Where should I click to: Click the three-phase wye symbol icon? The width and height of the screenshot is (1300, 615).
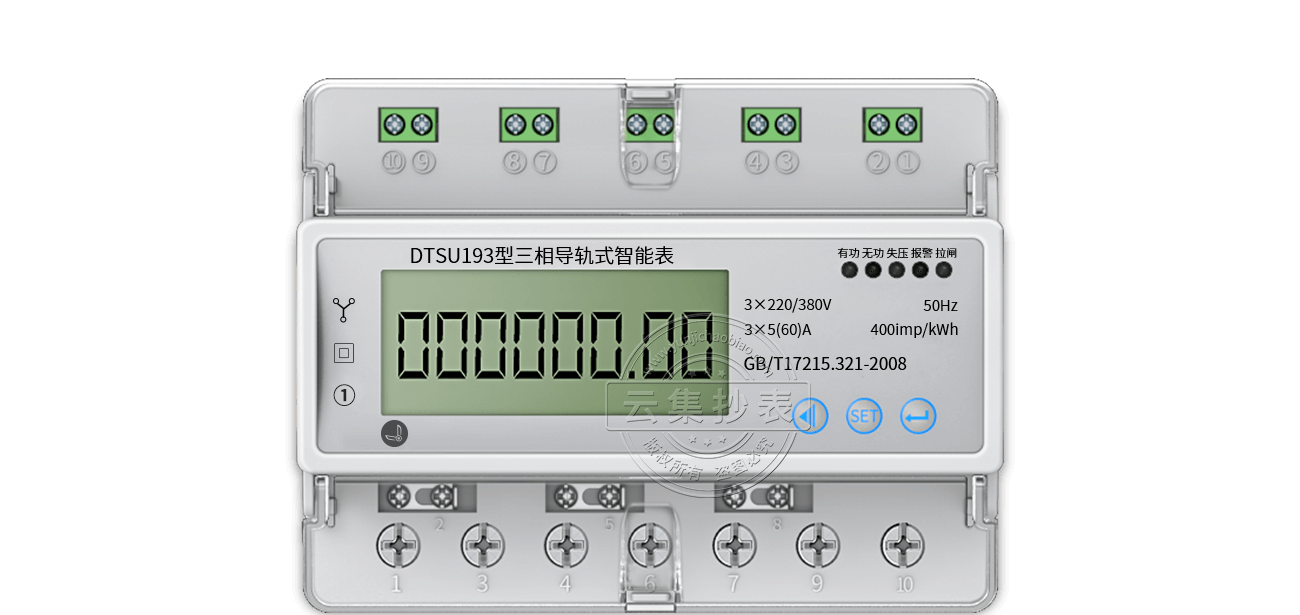click(344, 310)
